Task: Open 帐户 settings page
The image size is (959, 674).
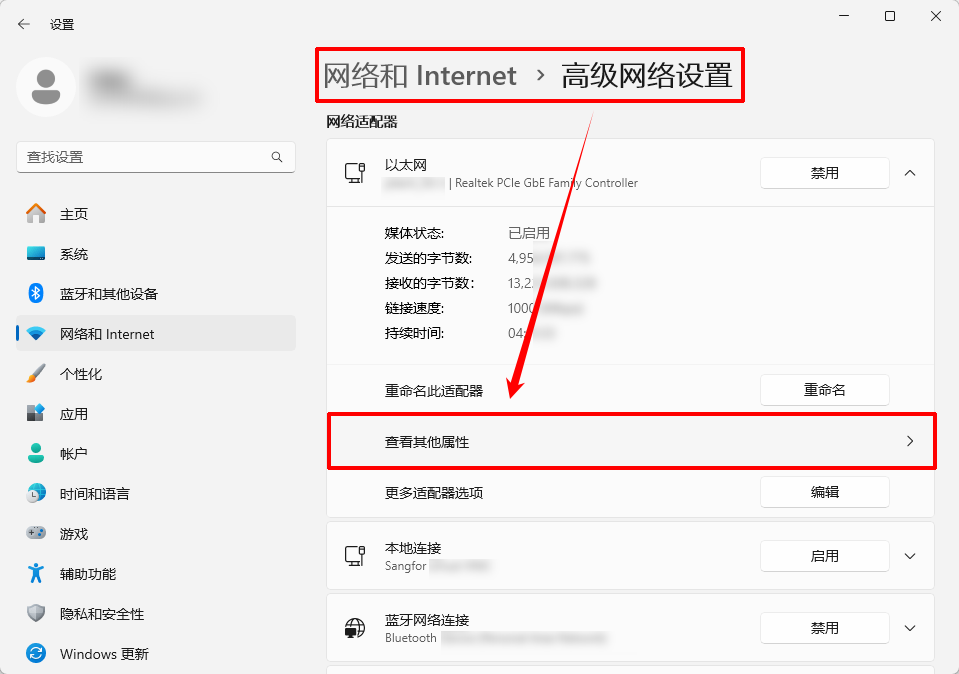Action: pos(156,454)
